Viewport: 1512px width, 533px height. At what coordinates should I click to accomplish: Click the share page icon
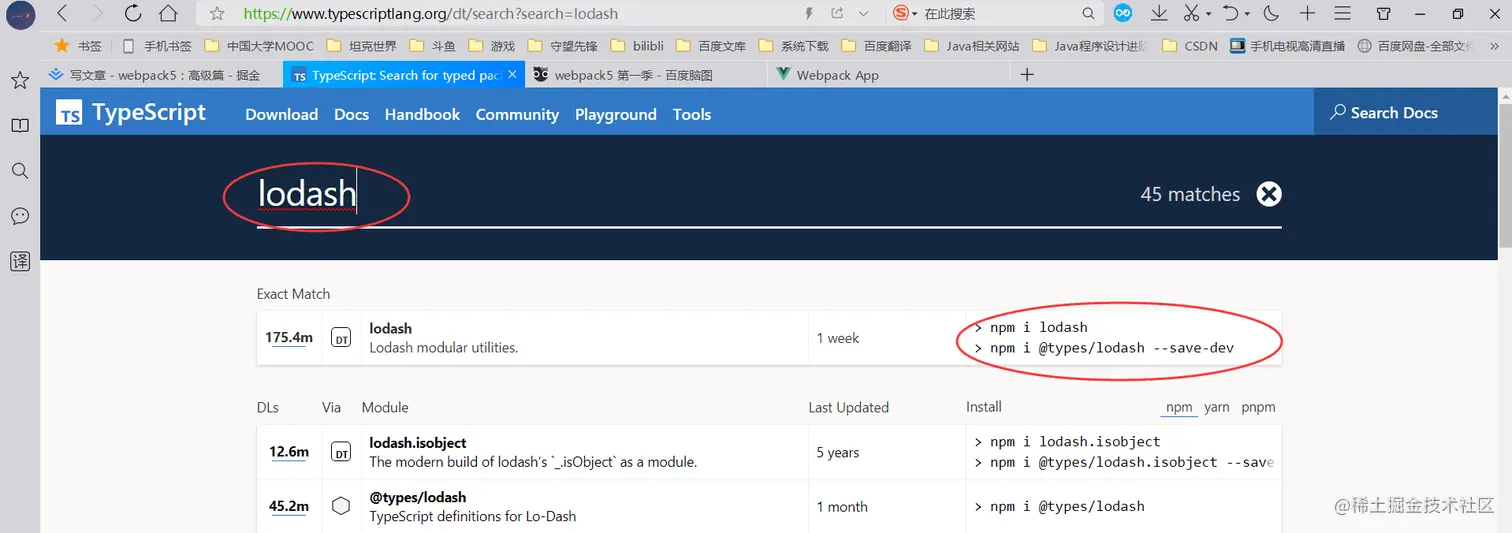837,13
